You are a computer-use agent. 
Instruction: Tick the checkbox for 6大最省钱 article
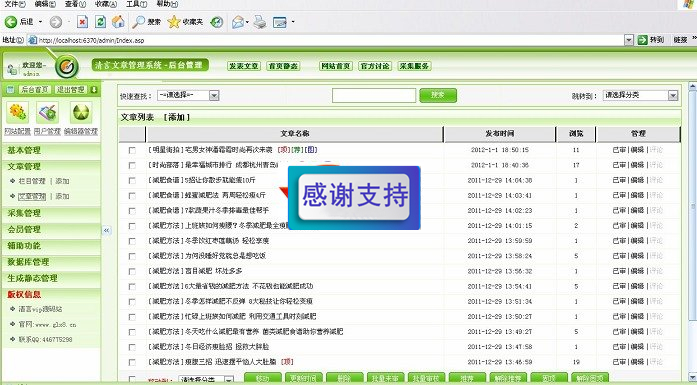132,286
